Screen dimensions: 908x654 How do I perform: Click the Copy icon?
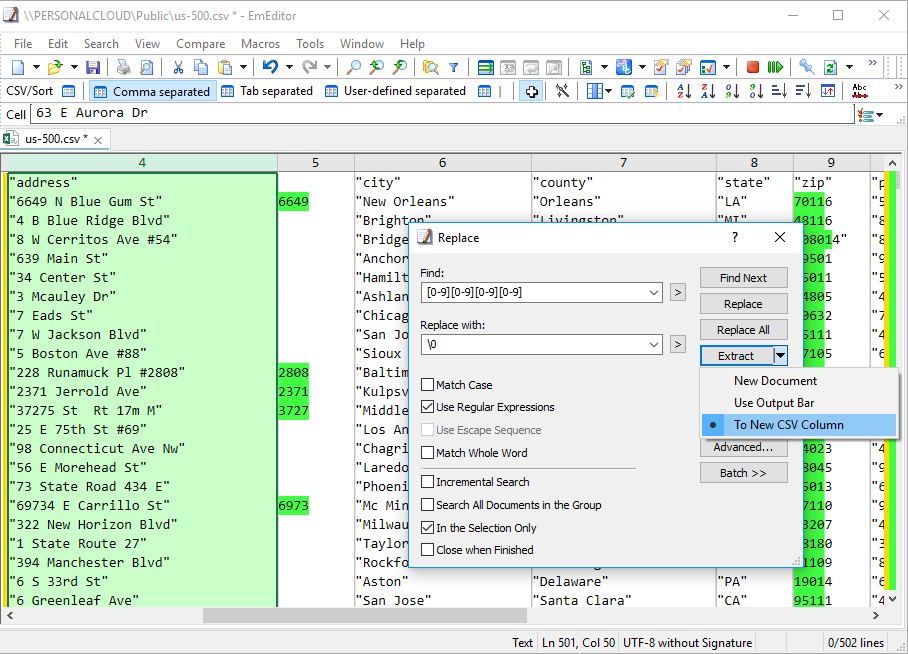coord(201,67)
